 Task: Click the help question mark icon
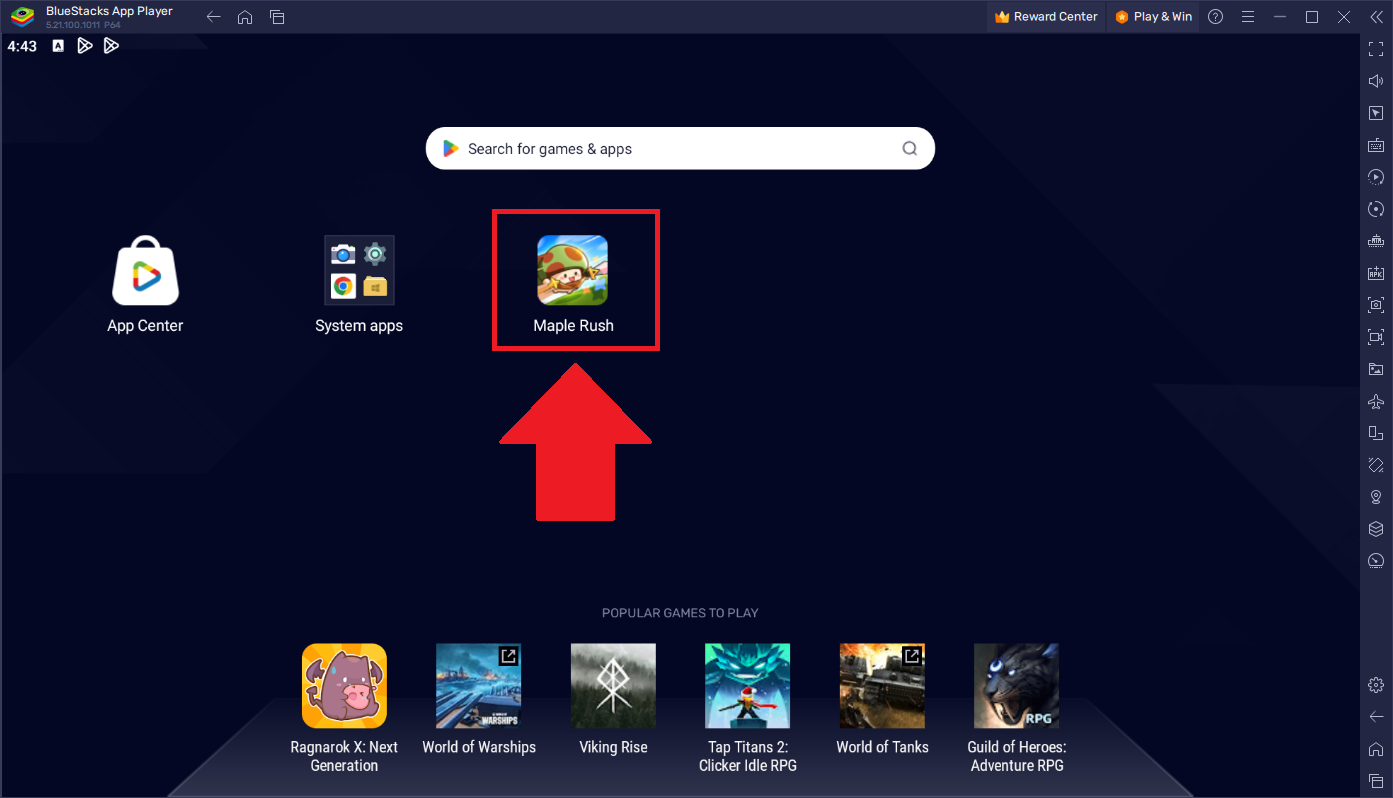(x=1215, y=17)
